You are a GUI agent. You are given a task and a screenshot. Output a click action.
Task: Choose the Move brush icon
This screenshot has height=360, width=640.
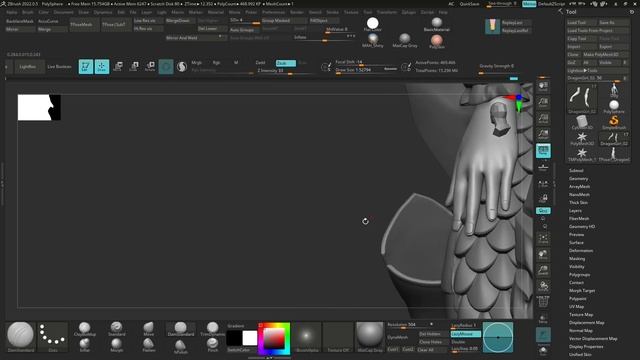coord(149,329)
